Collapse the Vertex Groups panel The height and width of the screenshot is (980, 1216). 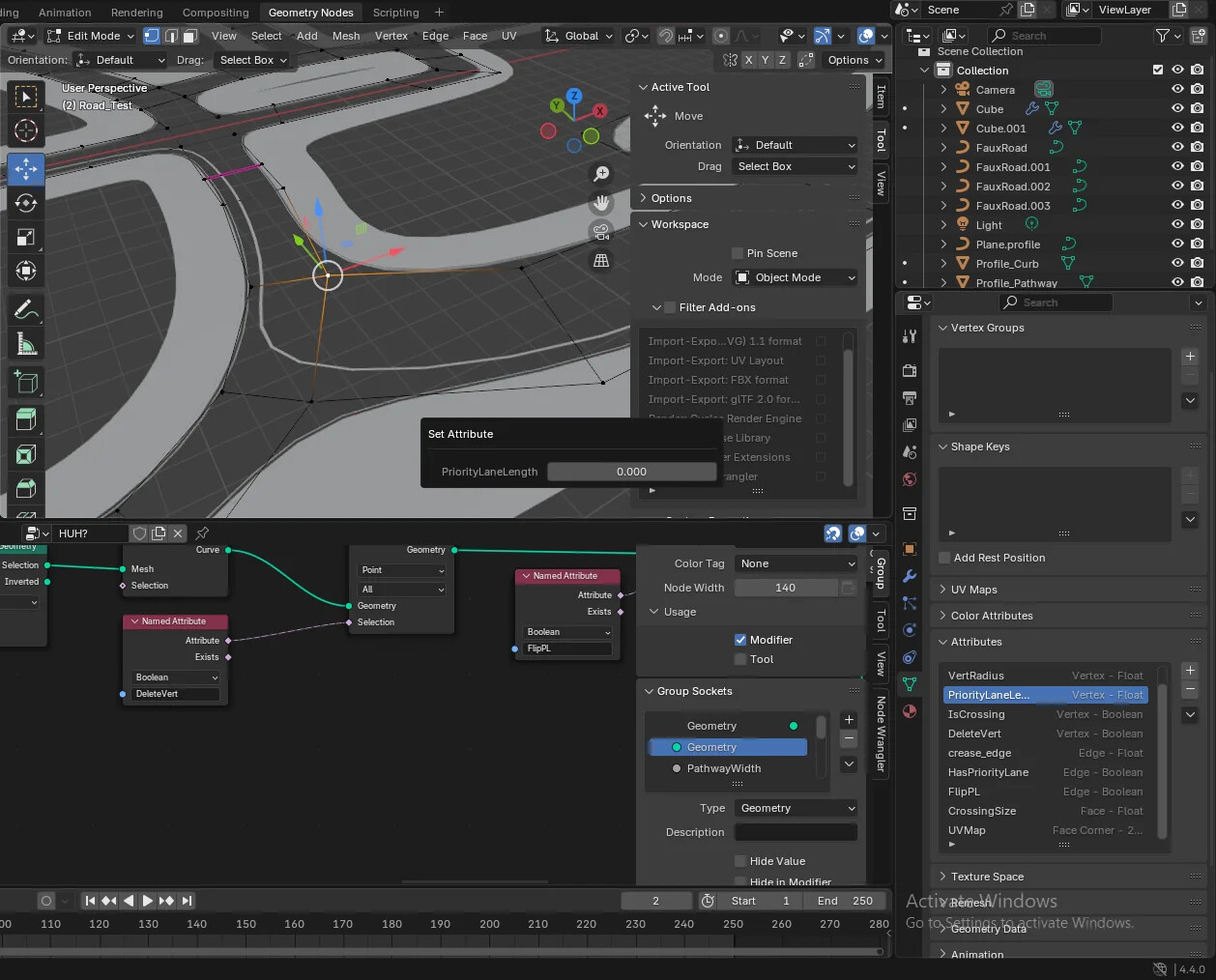coord(987,328)
